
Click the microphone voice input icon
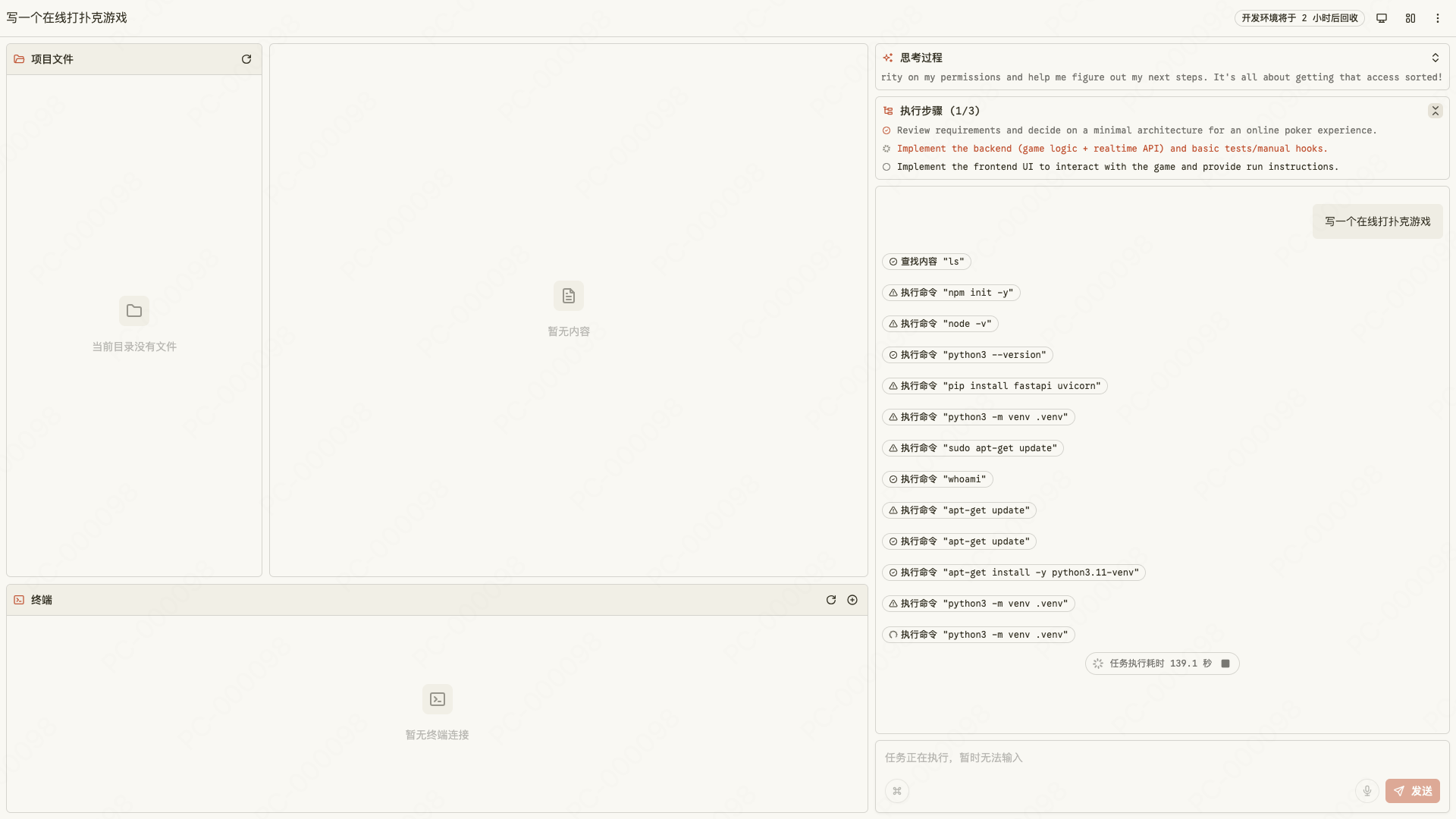tap(1367, 791)
